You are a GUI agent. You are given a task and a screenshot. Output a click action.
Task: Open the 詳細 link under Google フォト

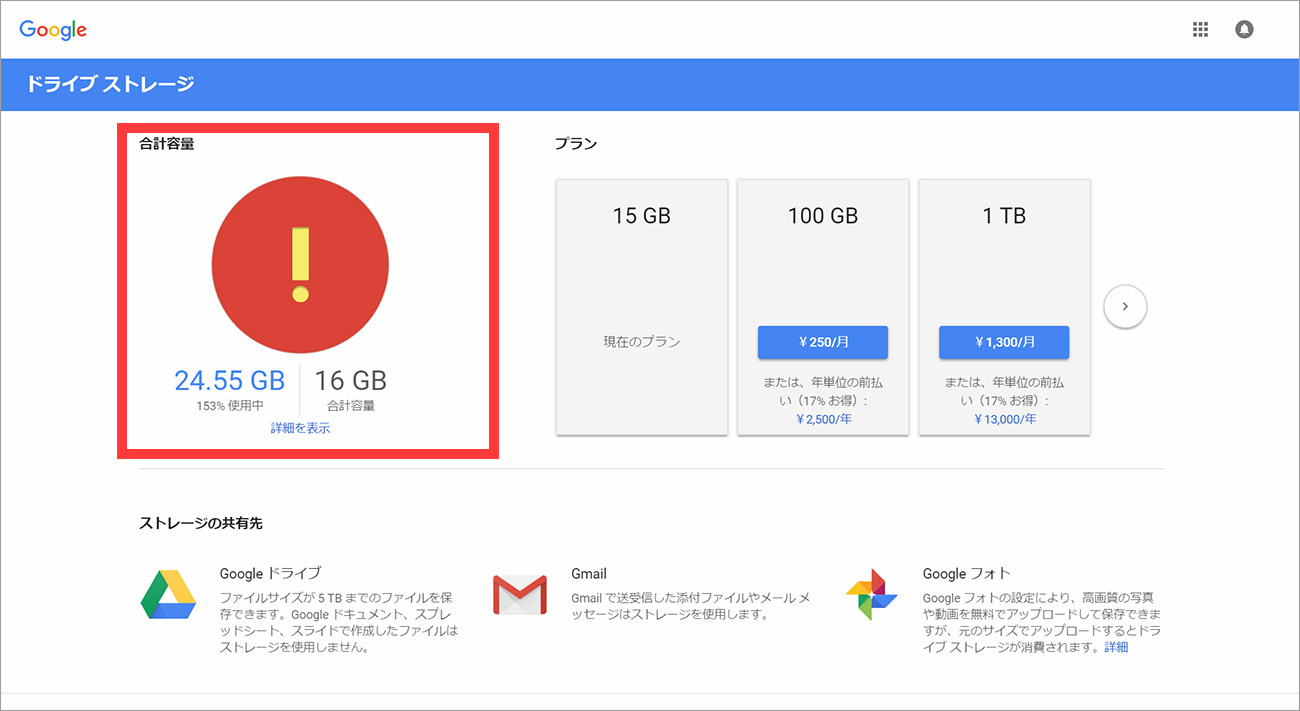pyautogui.click(x=1116, y=647)
